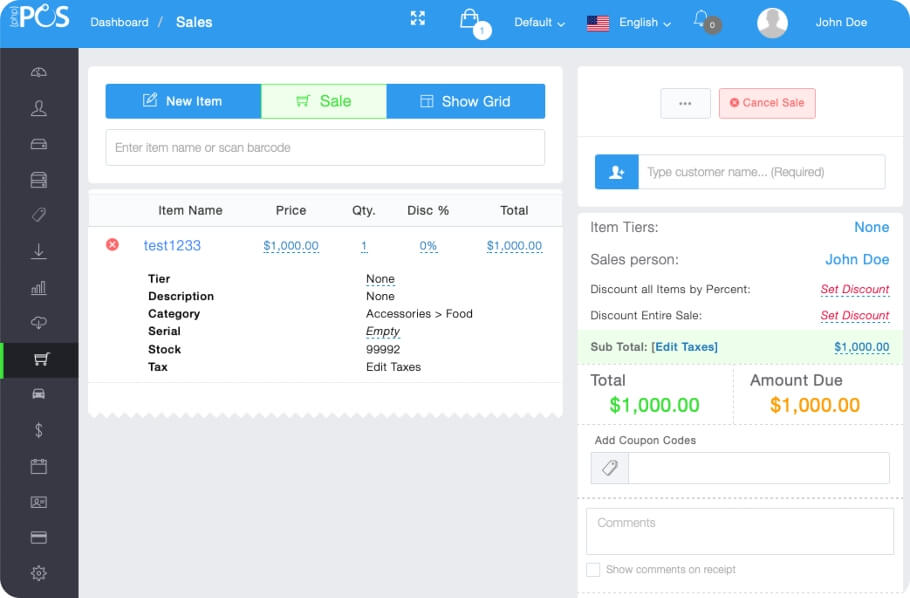Open the customers person icon in sidebar
910x598 pixels.
[39, 108]
